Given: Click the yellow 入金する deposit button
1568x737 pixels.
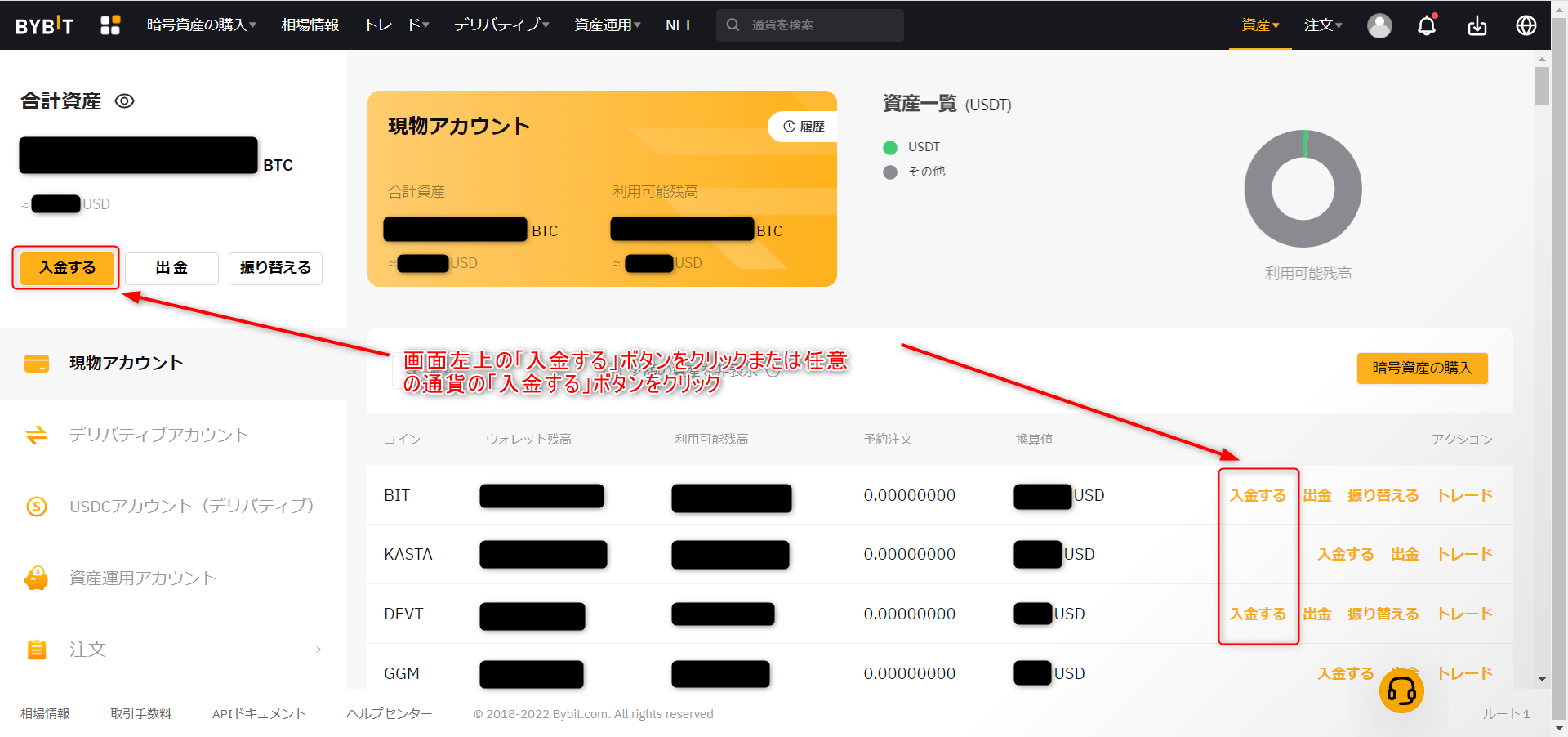Looking at the screenshot, I should tap(67, 268).
